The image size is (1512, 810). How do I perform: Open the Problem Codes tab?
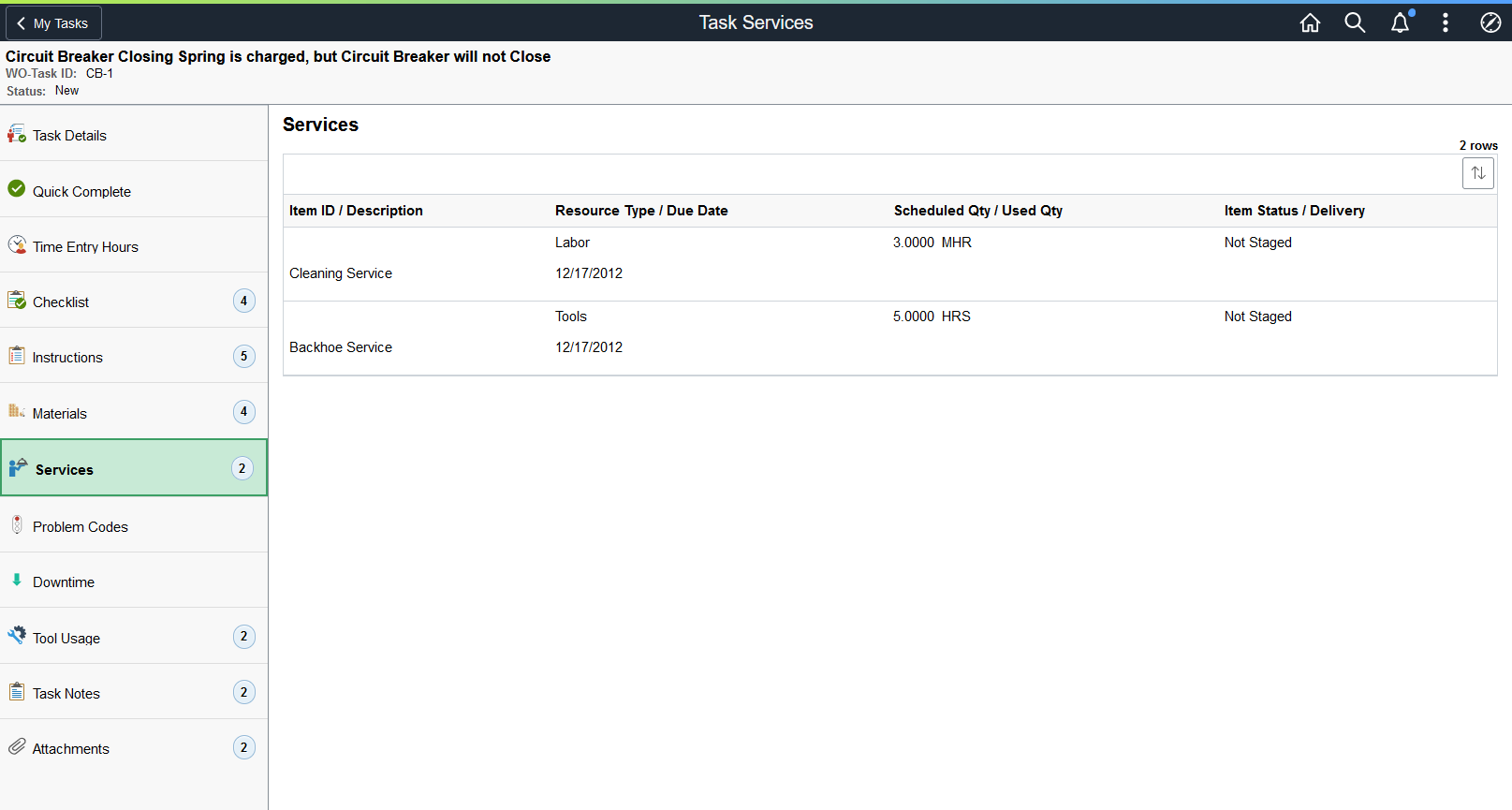point(134,525)
